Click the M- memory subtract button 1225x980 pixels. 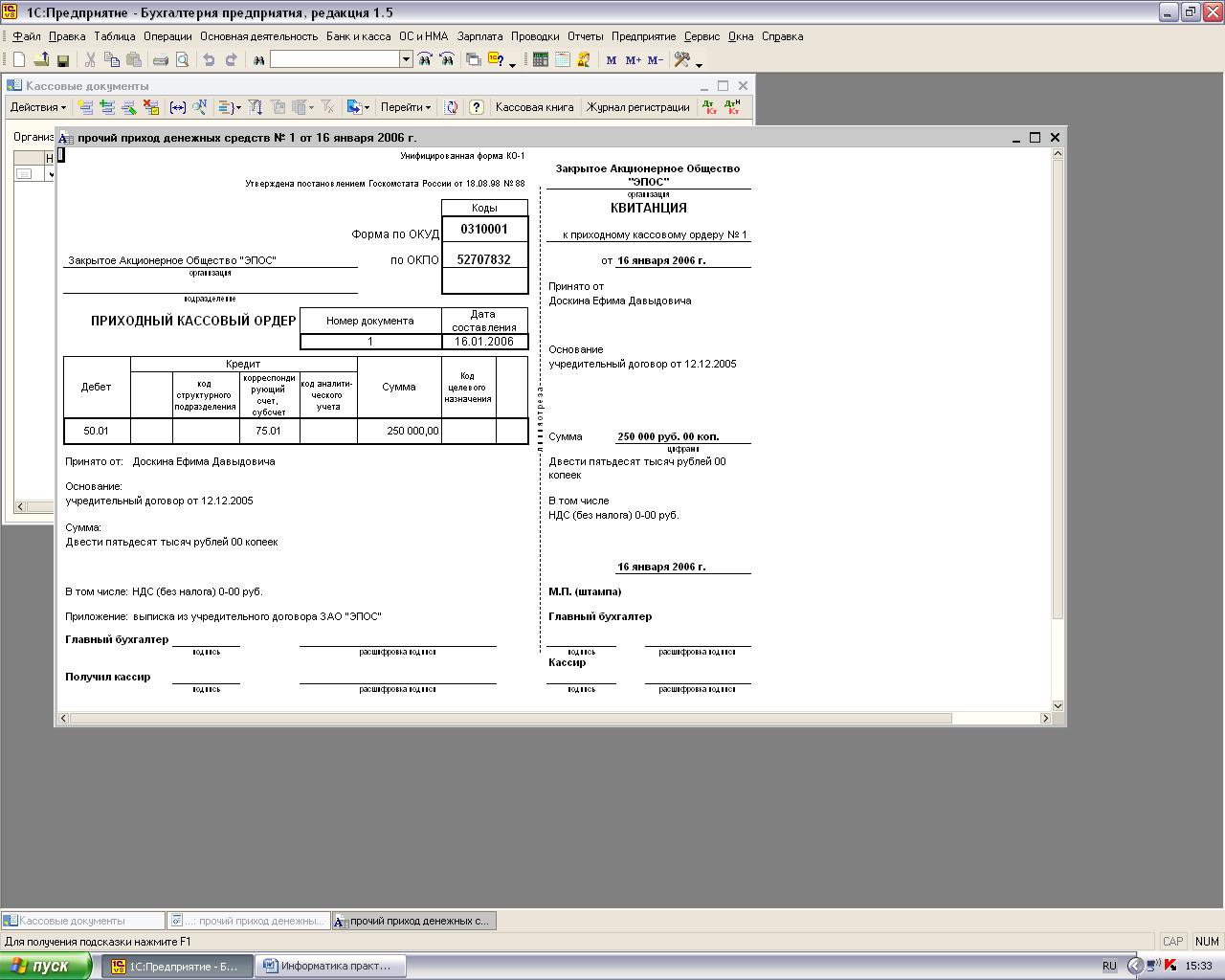[x=656, y=59]
